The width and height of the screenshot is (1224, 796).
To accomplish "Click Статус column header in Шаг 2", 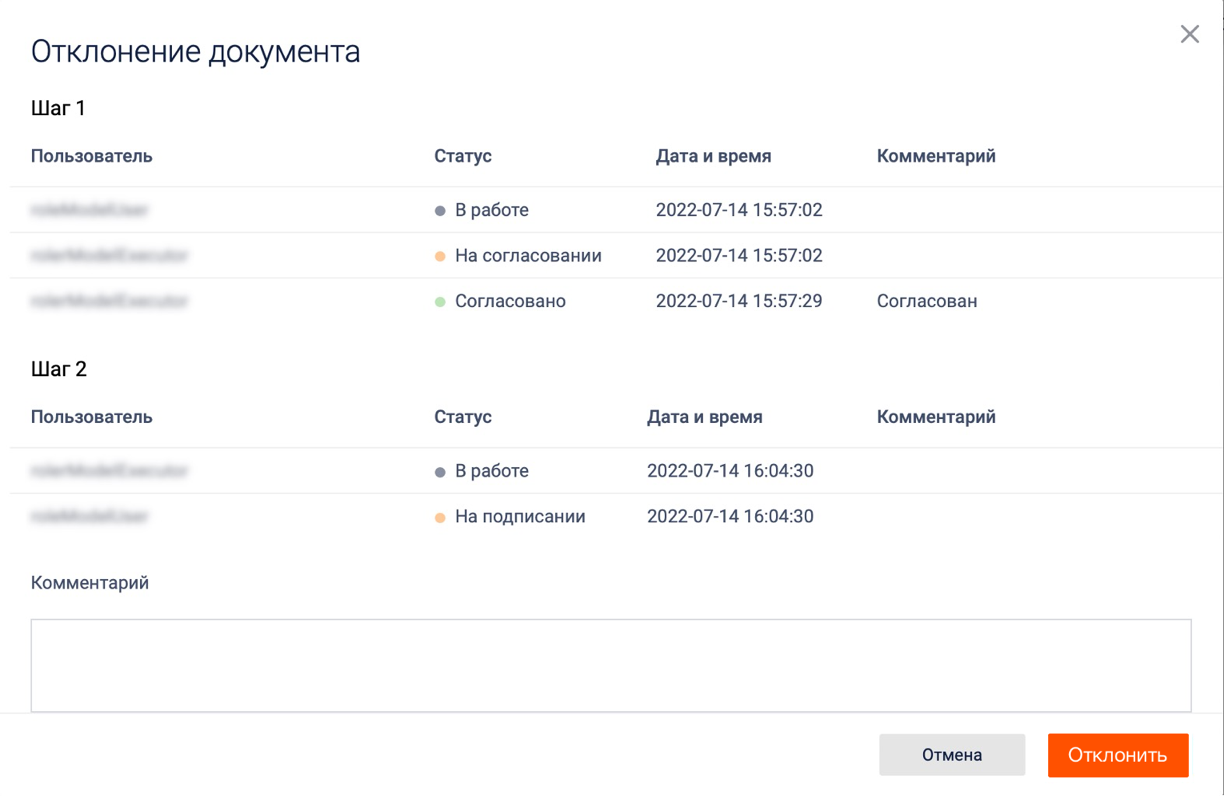I will (x=462, y=417).
